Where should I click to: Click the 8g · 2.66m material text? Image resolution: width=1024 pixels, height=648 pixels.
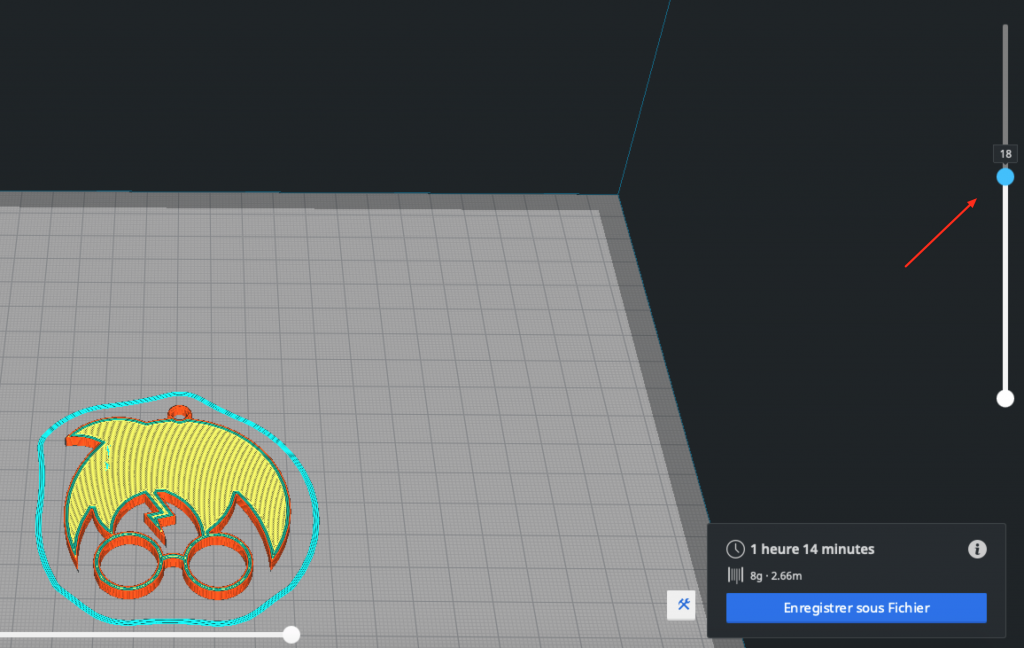pos(776,575)
